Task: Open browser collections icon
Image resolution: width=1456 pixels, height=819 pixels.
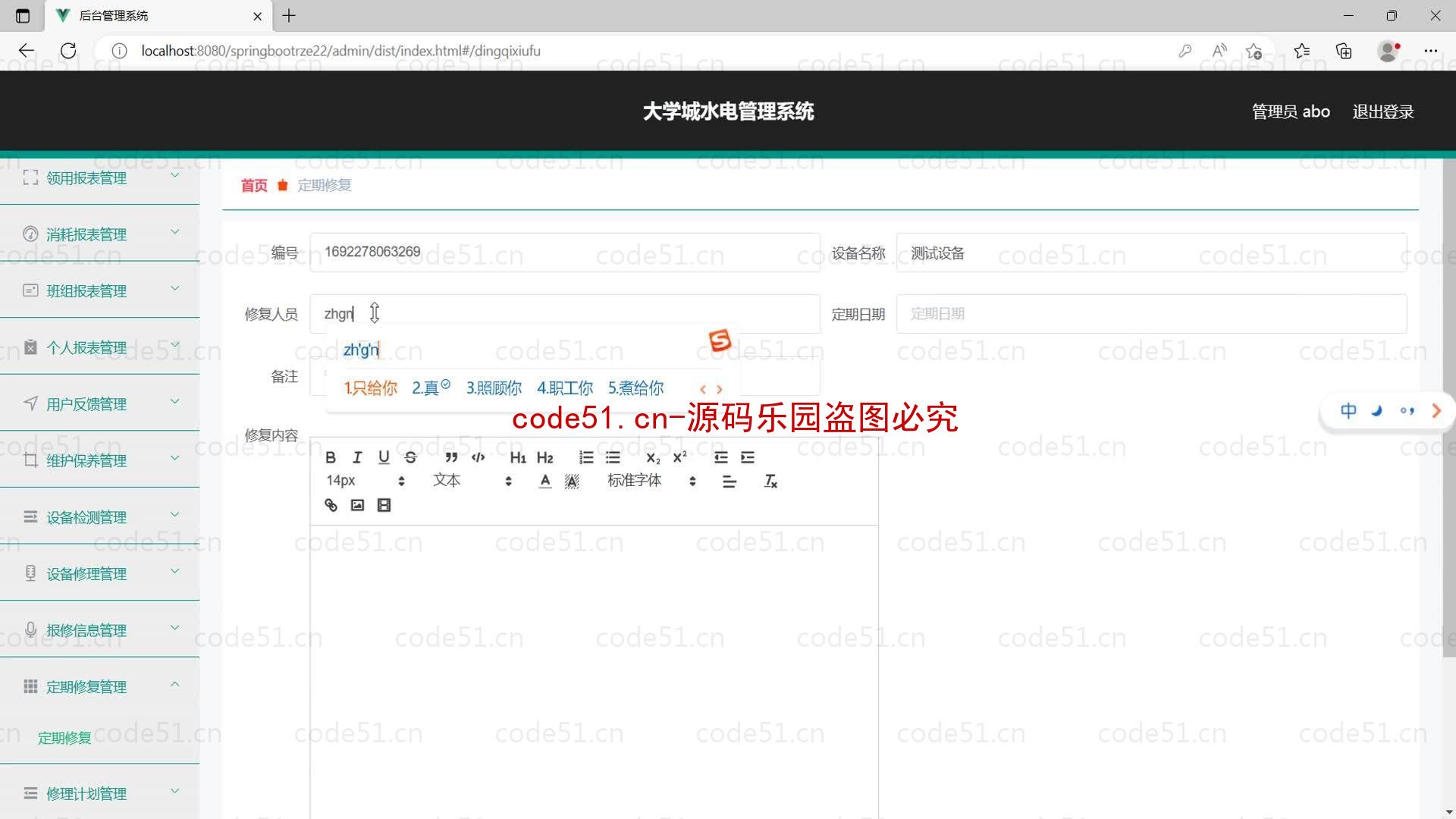Action: (x=1344, y=51)
